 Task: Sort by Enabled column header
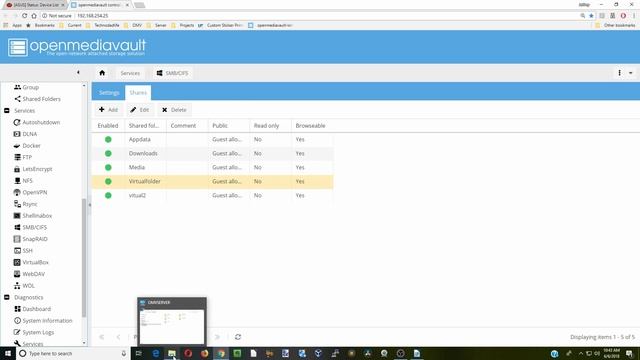tap(108, 126)
